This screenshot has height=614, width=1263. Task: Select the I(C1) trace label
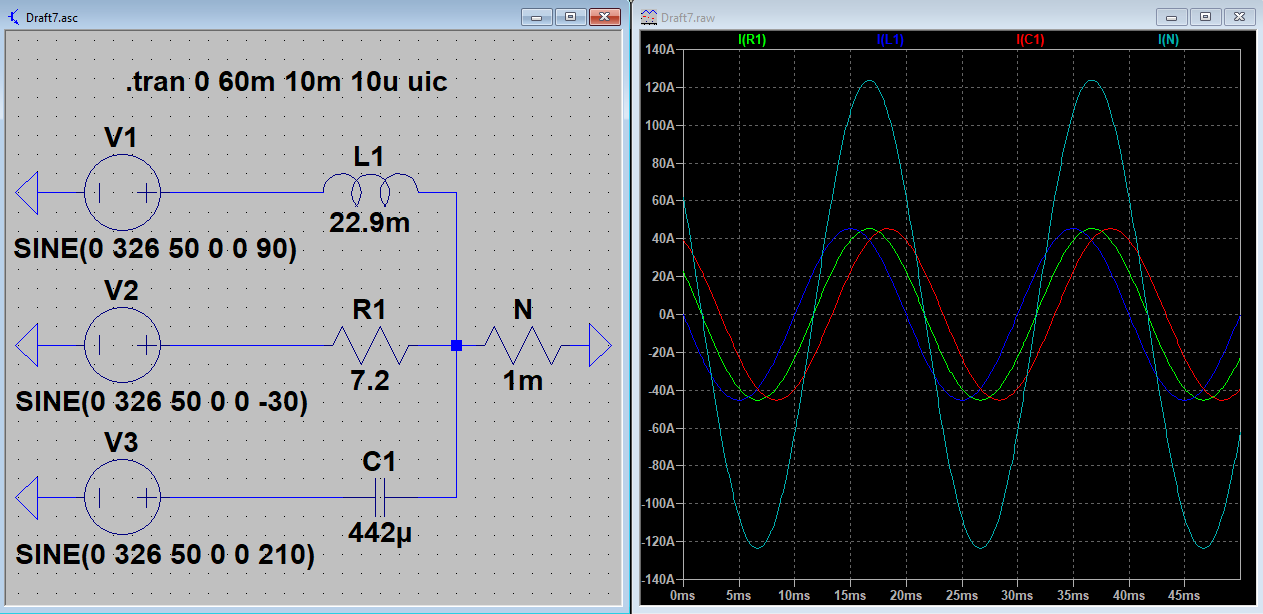(1031, 39)
